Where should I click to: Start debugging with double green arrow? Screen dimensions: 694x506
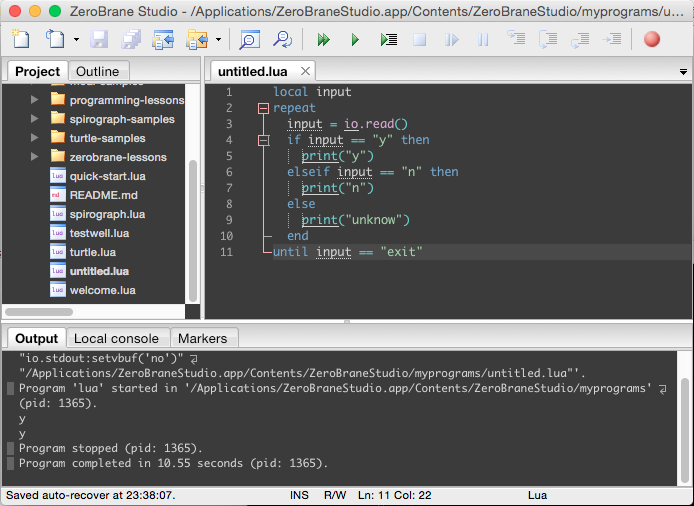[x=324, y=39]
